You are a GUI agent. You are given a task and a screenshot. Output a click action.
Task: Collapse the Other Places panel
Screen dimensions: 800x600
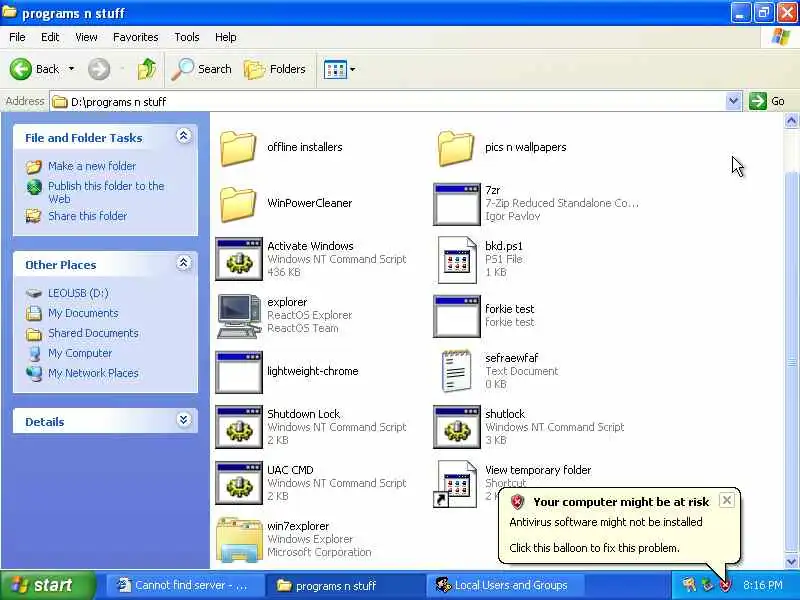(x=184, y=263)
